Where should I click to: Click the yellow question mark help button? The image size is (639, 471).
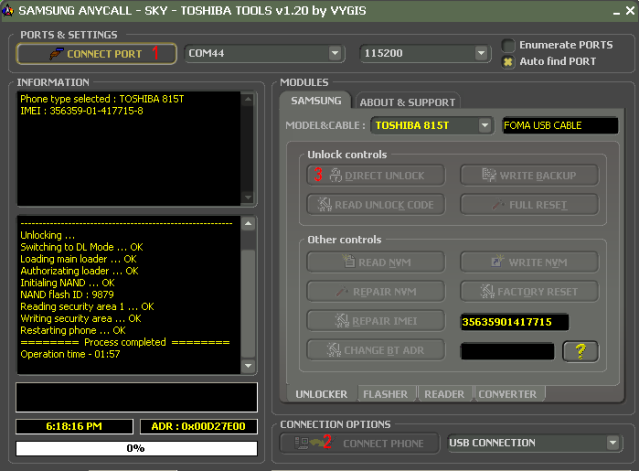click(x=580, y=351)
